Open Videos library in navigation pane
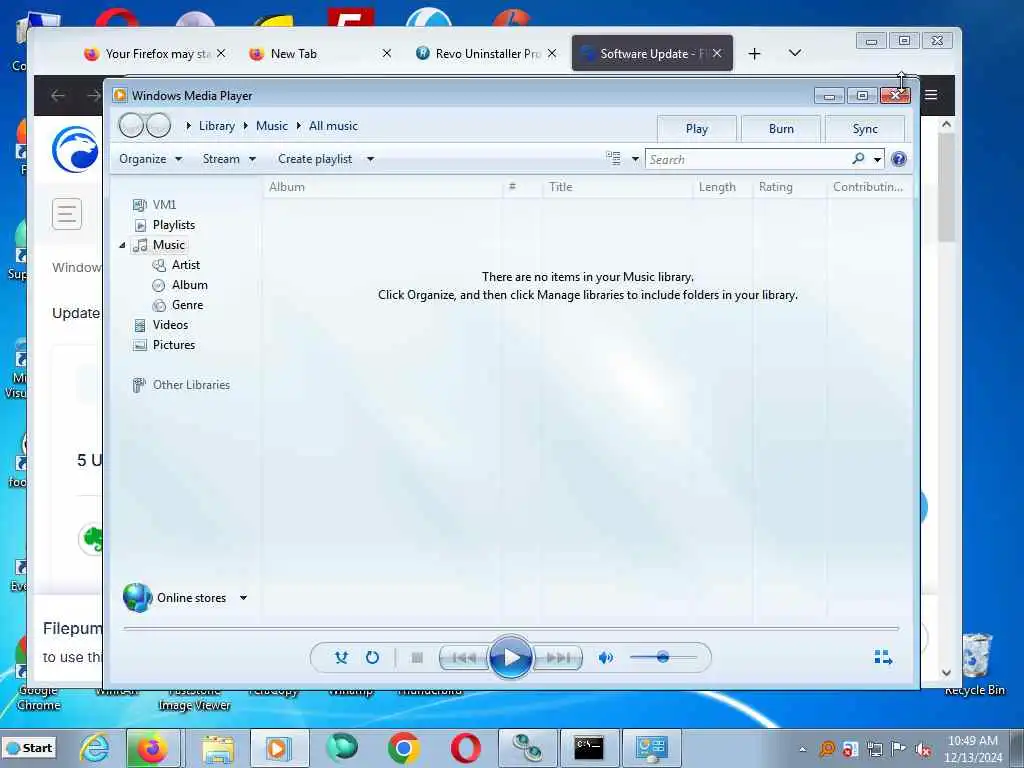 [x=170, y=325]
